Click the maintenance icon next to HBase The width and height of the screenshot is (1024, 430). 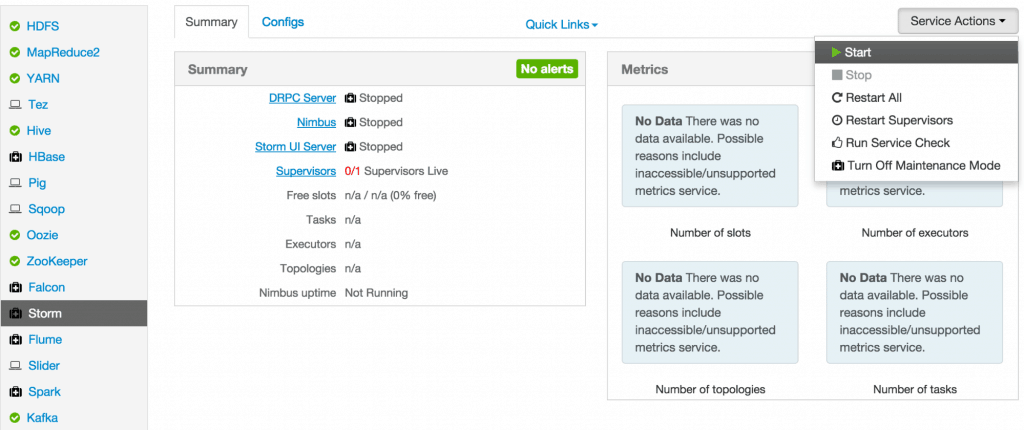coord(15,157)
